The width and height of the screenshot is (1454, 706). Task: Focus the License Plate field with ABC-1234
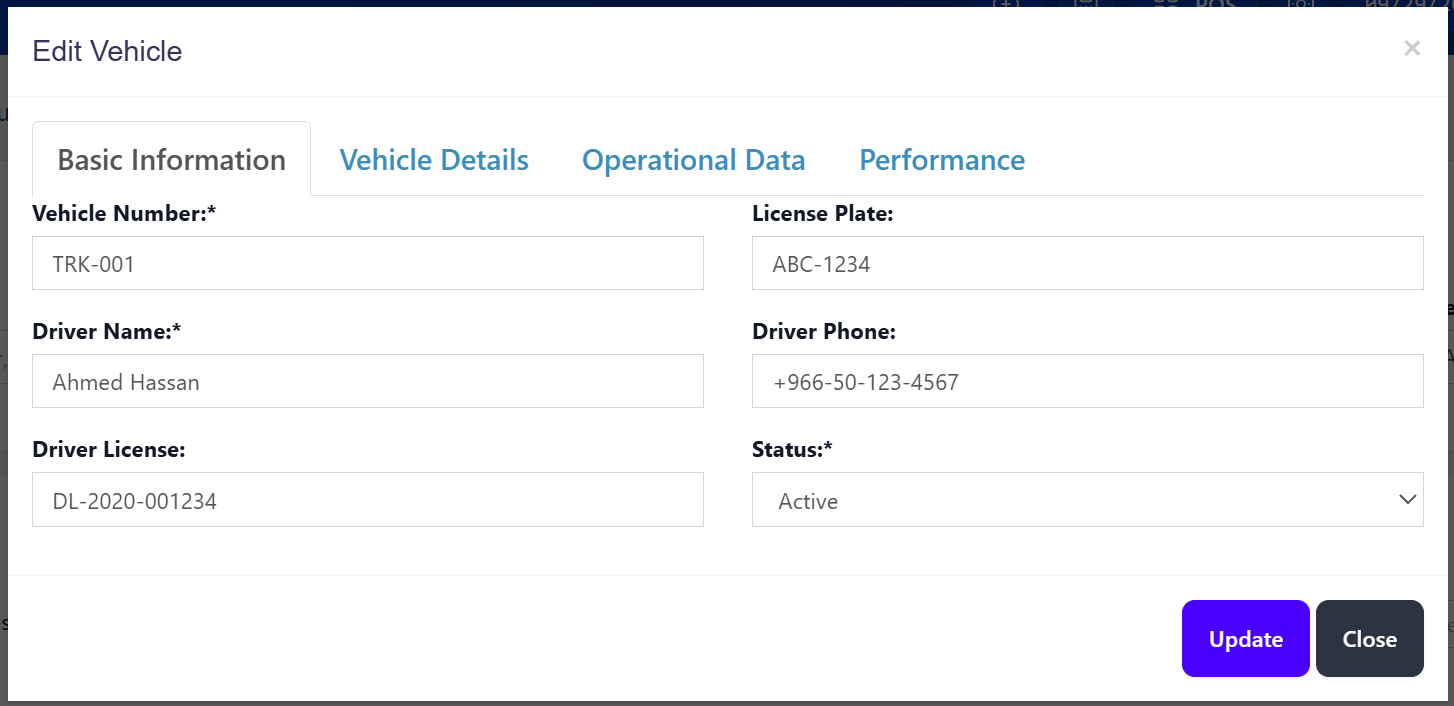[1087, 264]
